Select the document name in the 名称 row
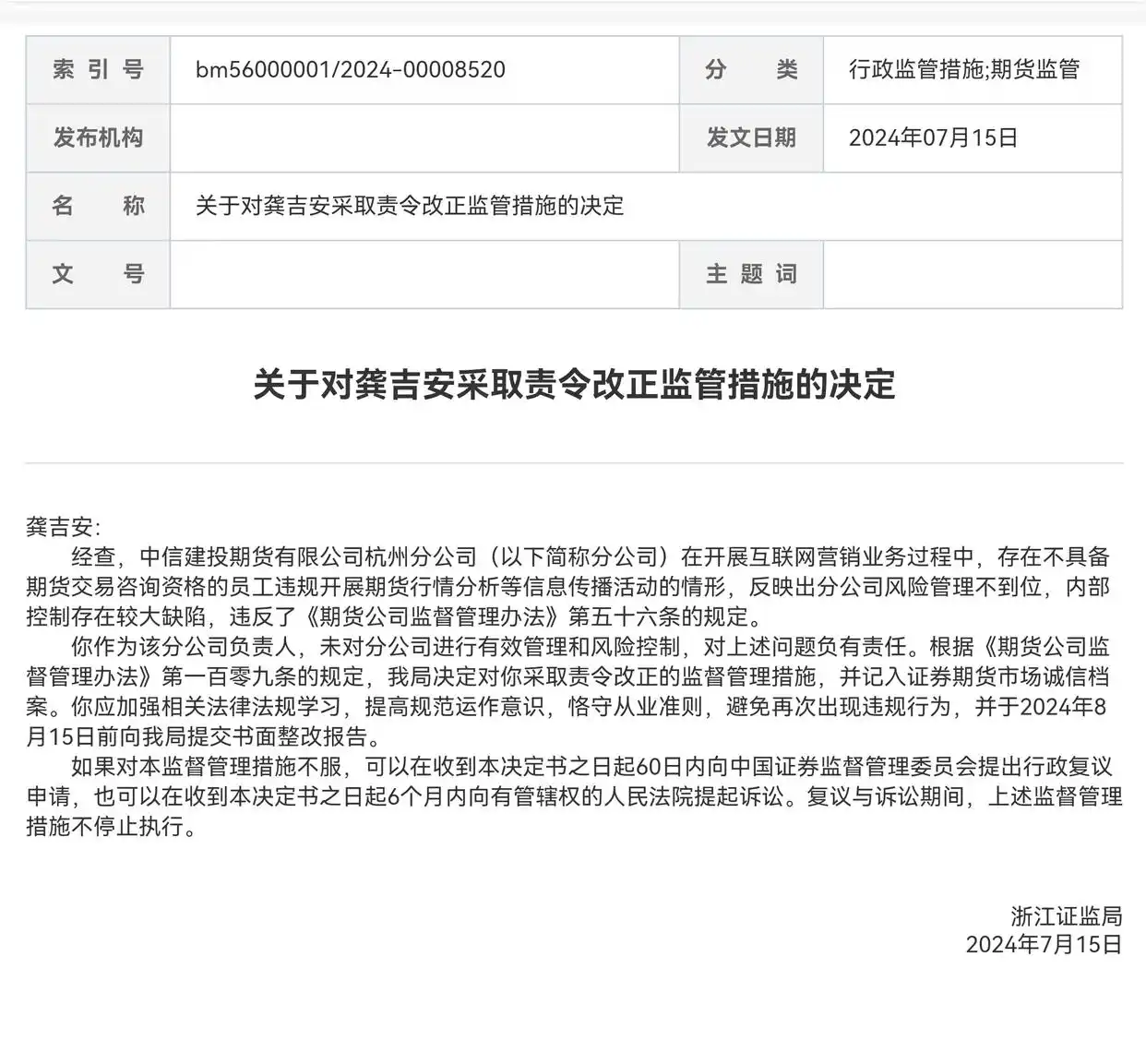This screenshot has height=1064, width=1146. click(408, 206)
